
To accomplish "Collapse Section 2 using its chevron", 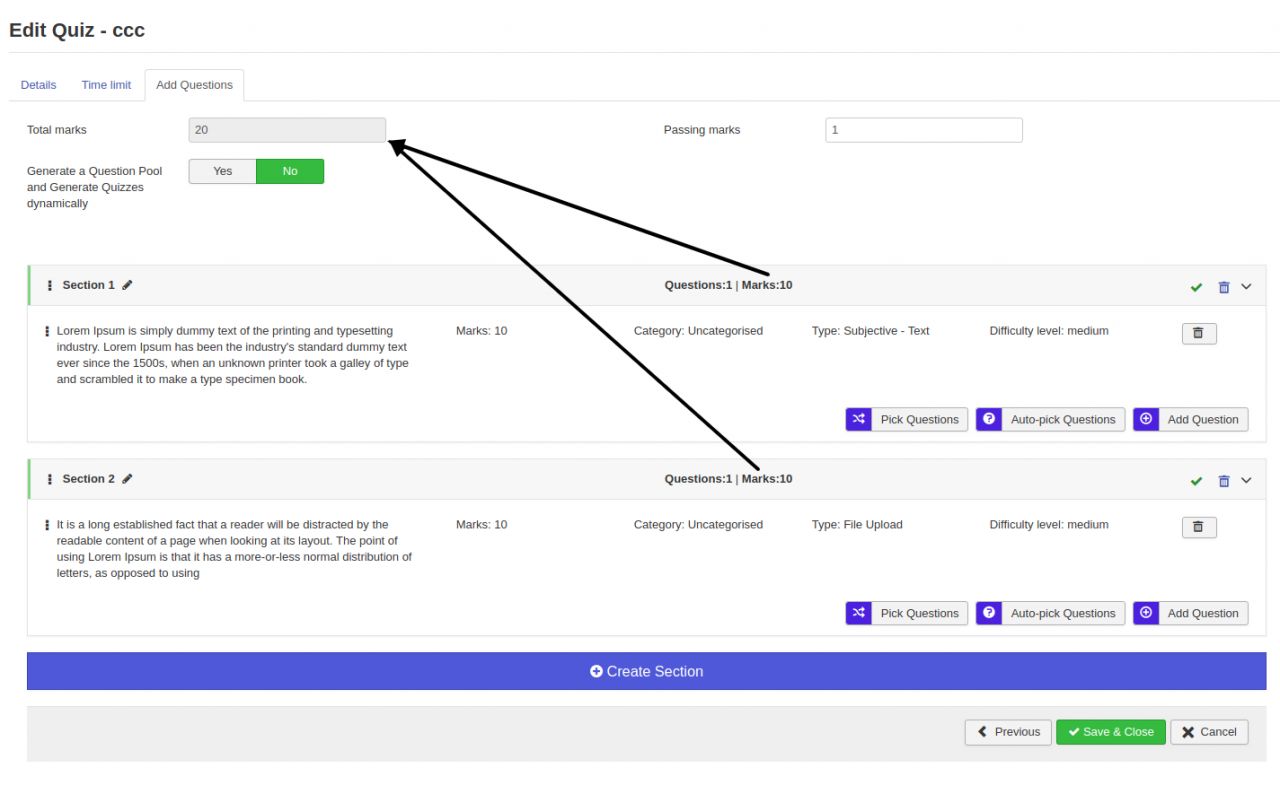I will (x=1246, y=480).
